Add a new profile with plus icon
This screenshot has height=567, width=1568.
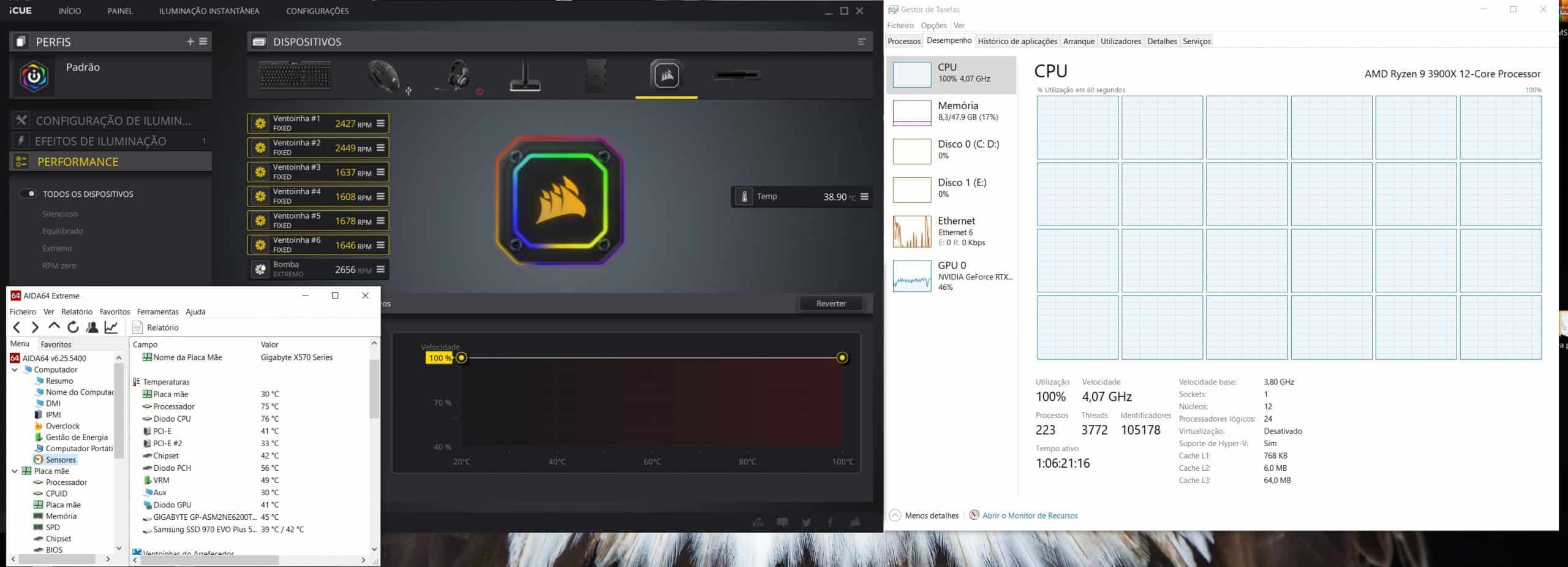(x=190, y=42)
